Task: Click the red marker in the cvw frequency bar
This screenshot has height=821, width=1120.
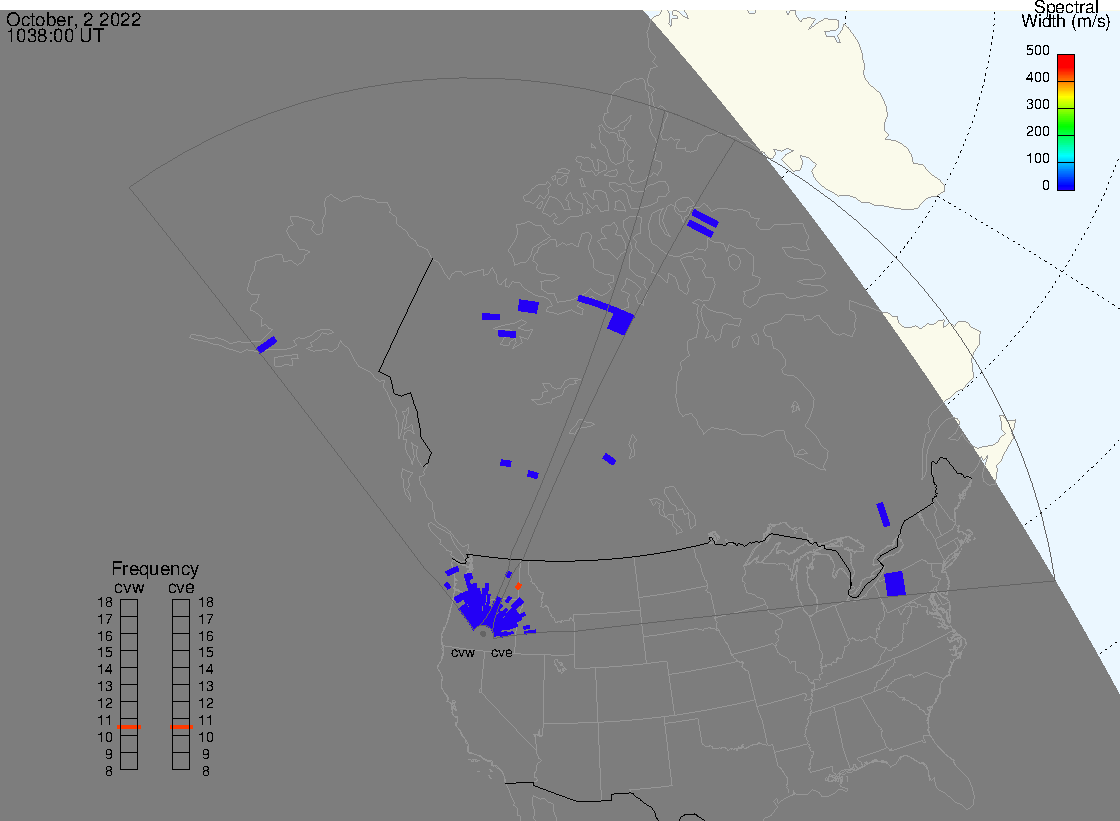Action: coord(129,727)
